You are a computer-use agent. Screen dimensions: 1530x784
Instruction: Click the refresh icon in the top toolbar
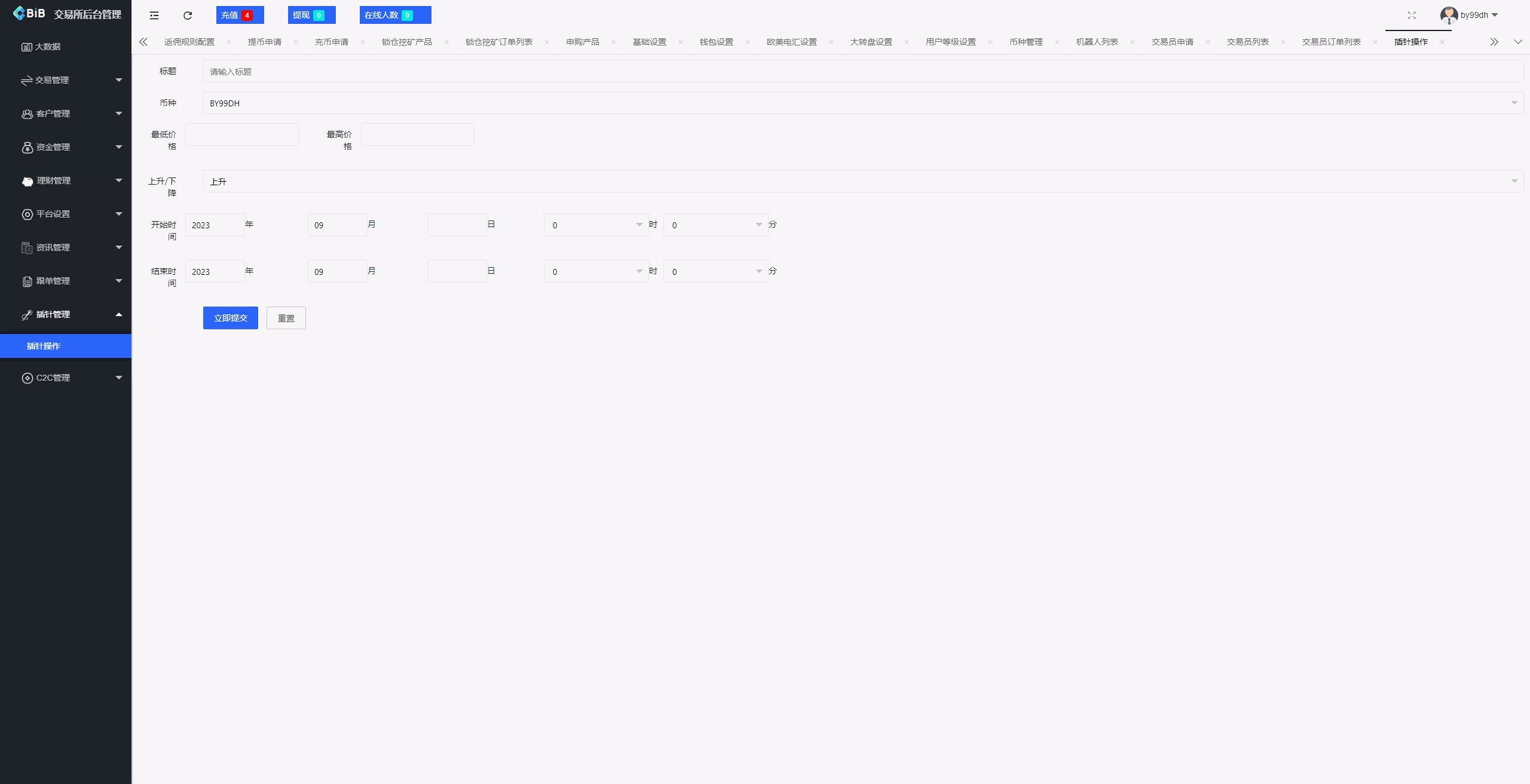(187, 15)
